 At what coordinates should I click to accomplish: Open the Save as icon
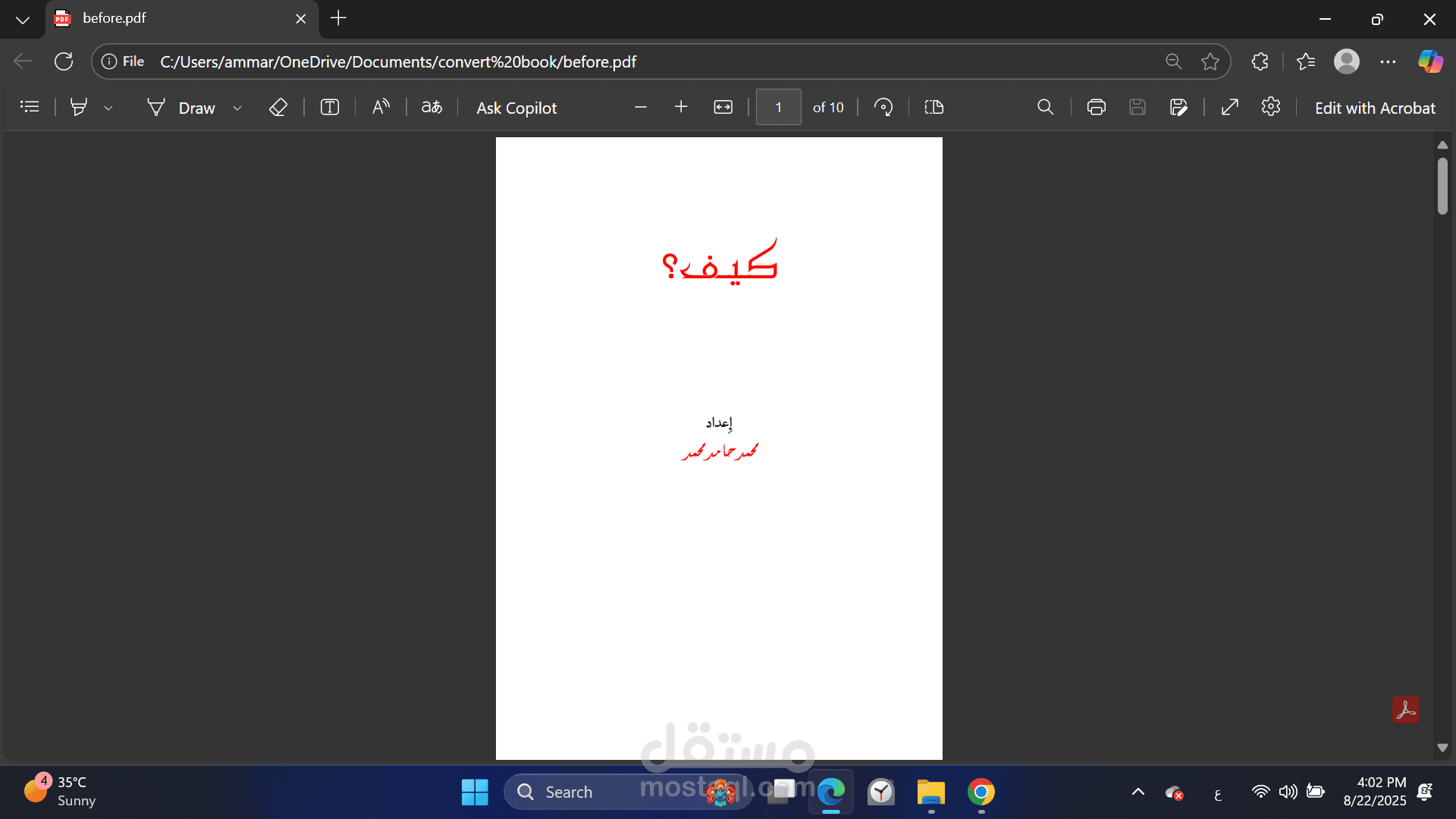tap(1178, 108)
